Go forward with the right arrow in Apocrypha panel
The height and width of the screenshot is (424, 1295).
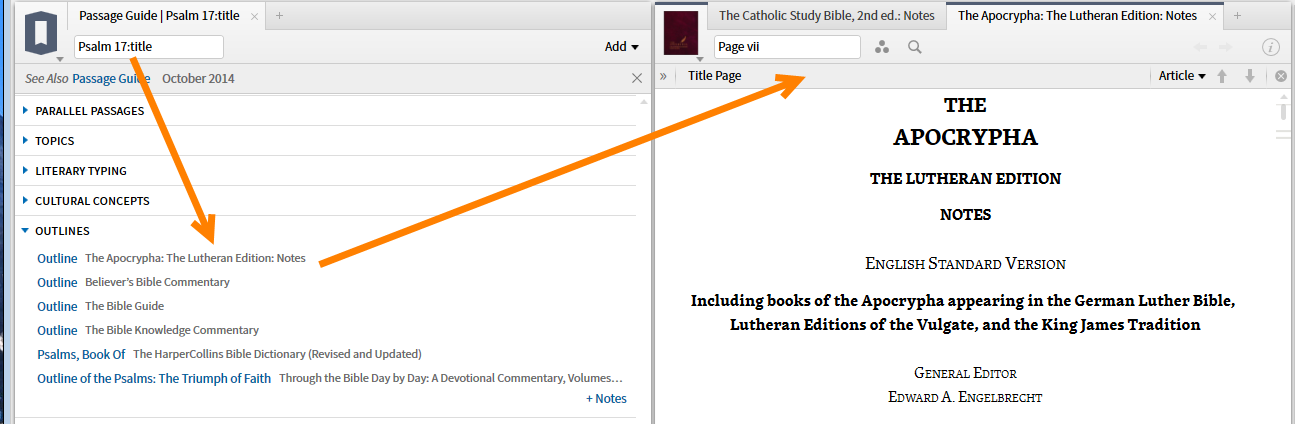tap(1227, 47)
